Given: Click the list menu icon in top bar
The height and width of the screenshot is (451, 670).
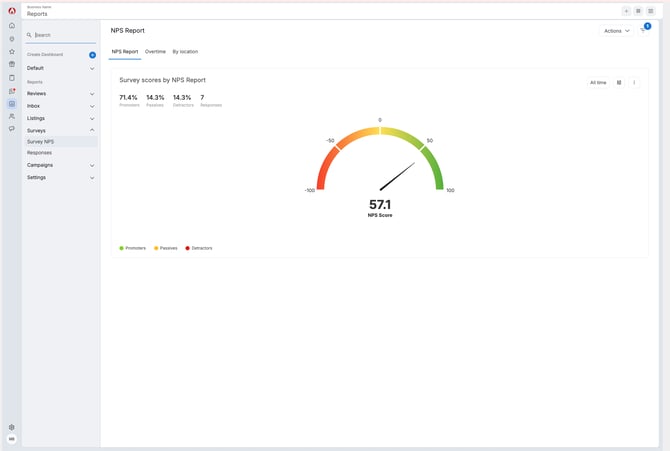Looking at the screenshot, I should click(650, 11).
